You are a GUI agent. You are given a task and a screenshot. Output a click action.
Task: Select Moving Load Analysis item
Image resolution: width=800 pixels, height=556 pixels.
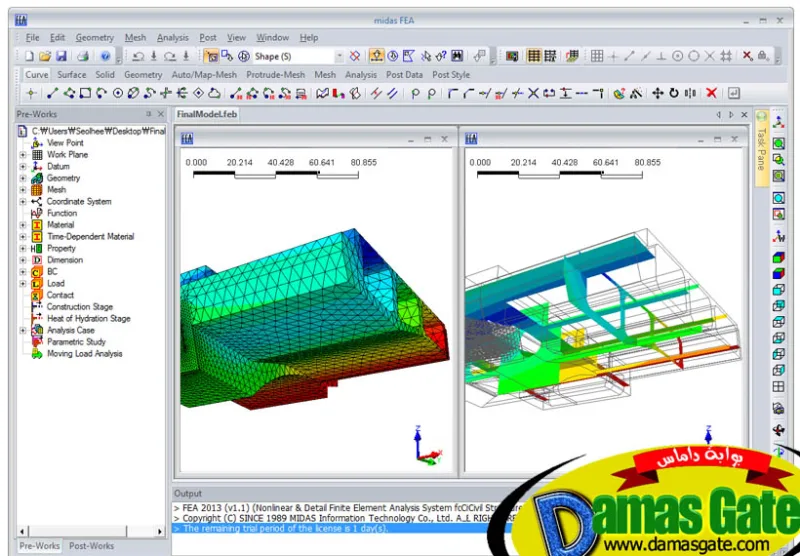pos(84,354)
